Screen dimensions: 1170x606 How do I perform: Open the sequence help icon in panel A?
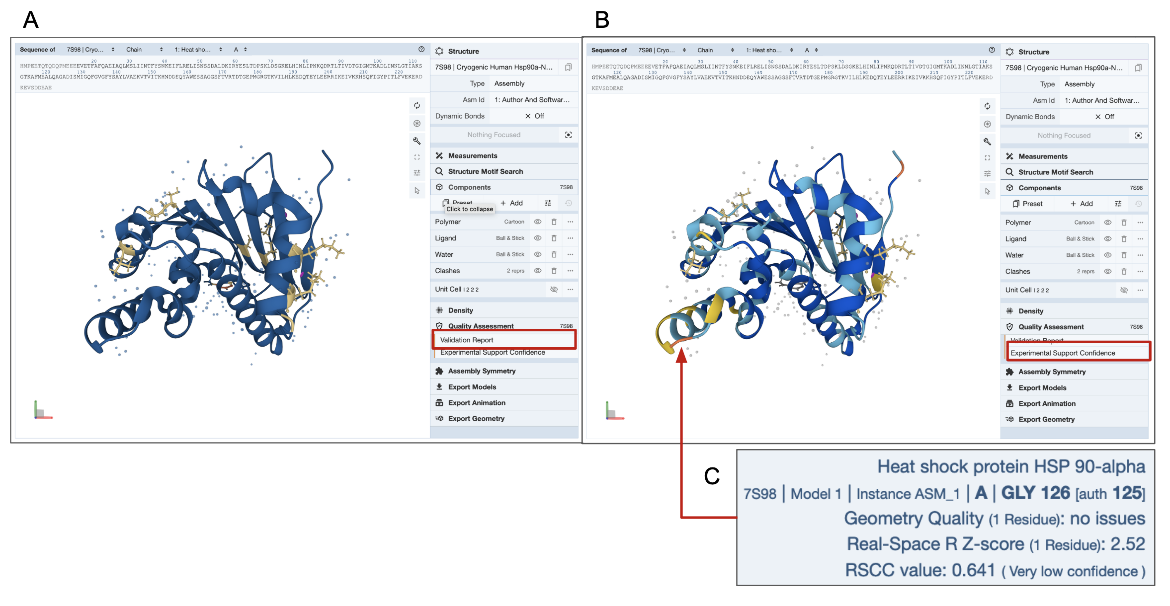point(422,49)
